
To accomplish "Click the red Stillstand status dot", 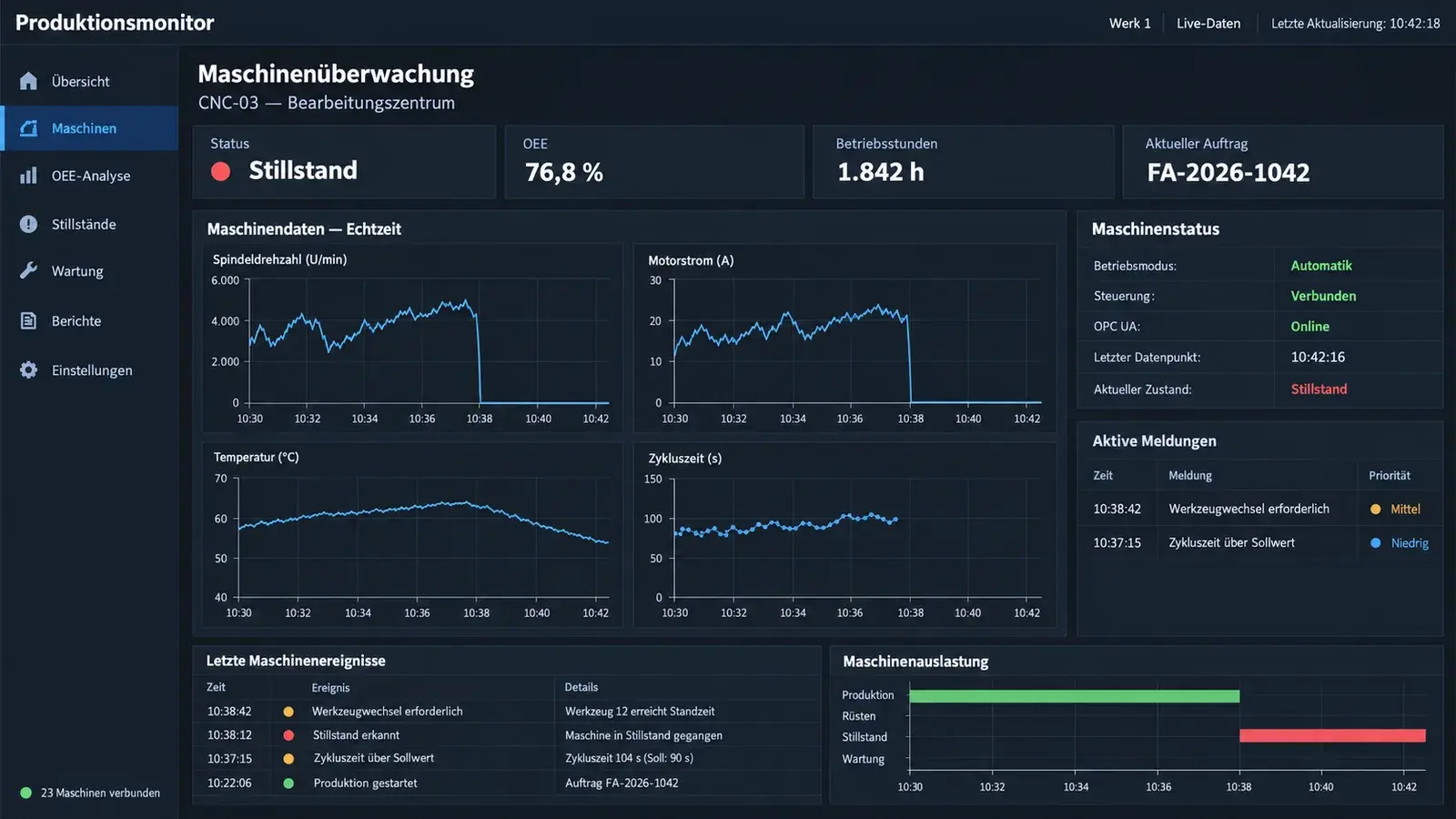I will click(220, 171).
